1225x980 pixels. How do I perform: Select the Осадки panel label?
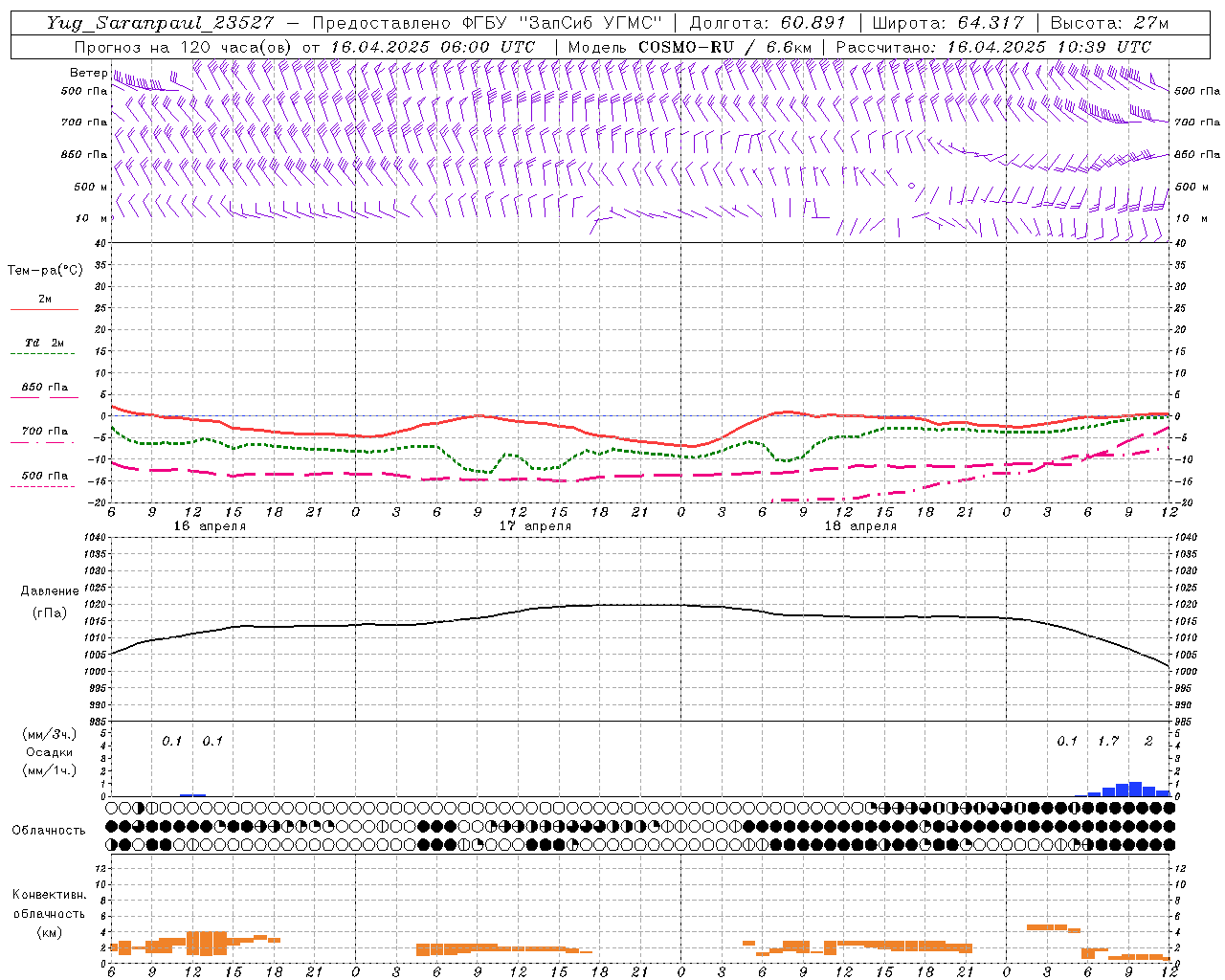click(50, 752)
